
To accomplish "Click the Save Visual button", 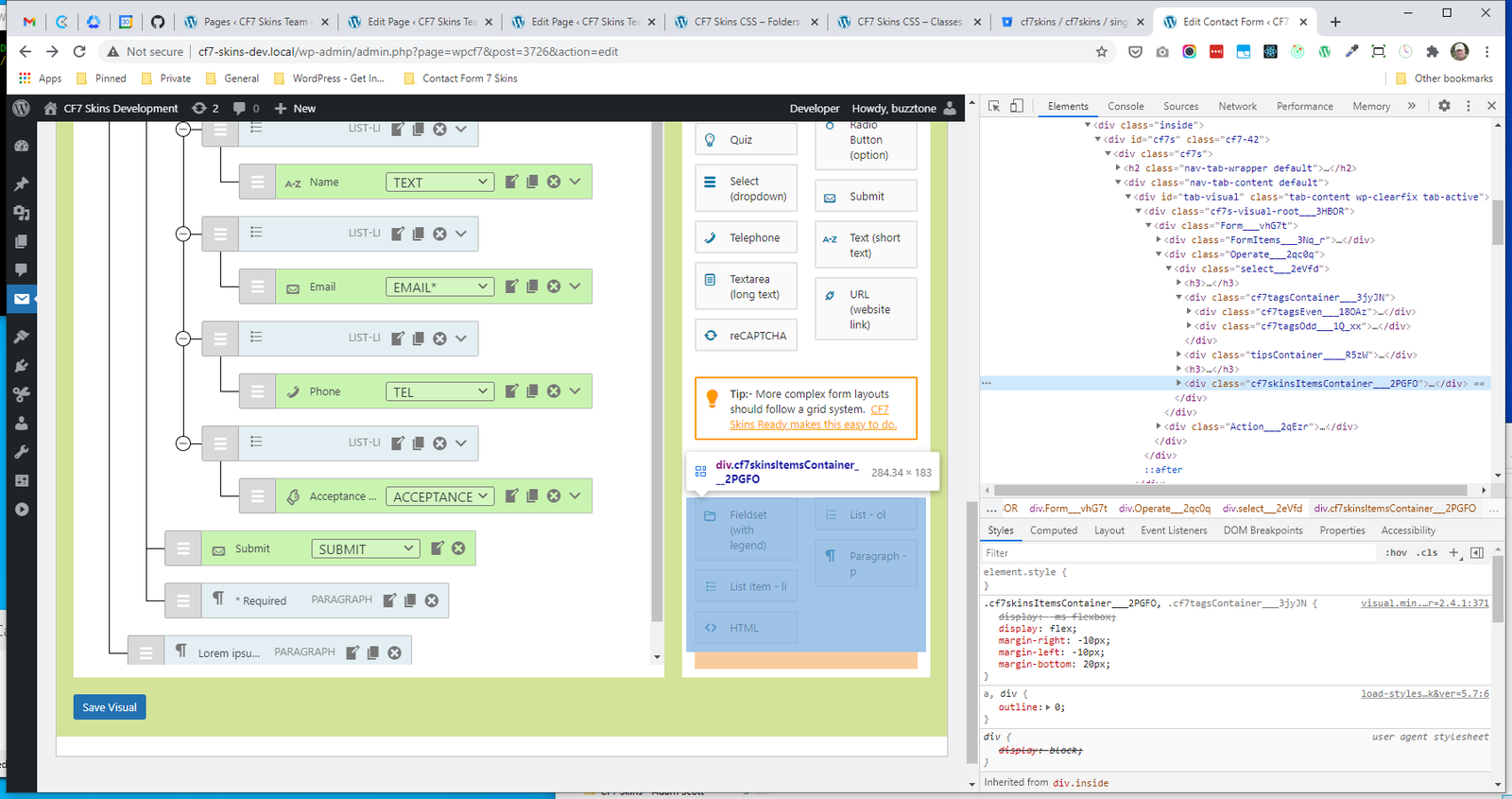I will point(110,707).
